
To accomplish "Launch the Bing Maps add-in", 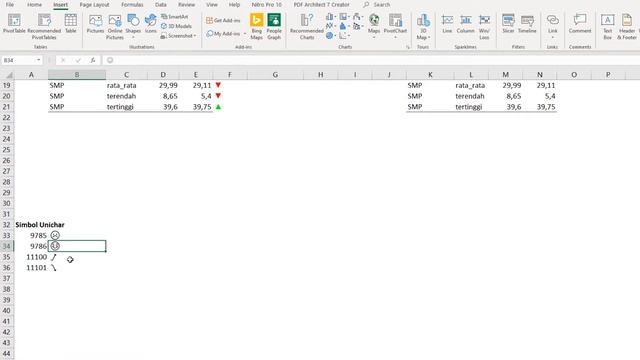I will pyautogui.click(x=256, y=26).
